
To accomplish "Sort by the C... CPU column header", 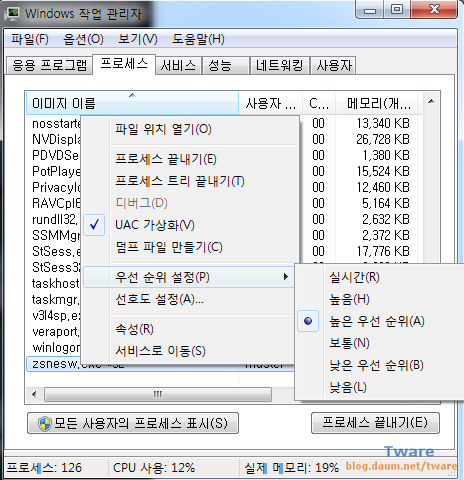I will [x=319, y=104].
